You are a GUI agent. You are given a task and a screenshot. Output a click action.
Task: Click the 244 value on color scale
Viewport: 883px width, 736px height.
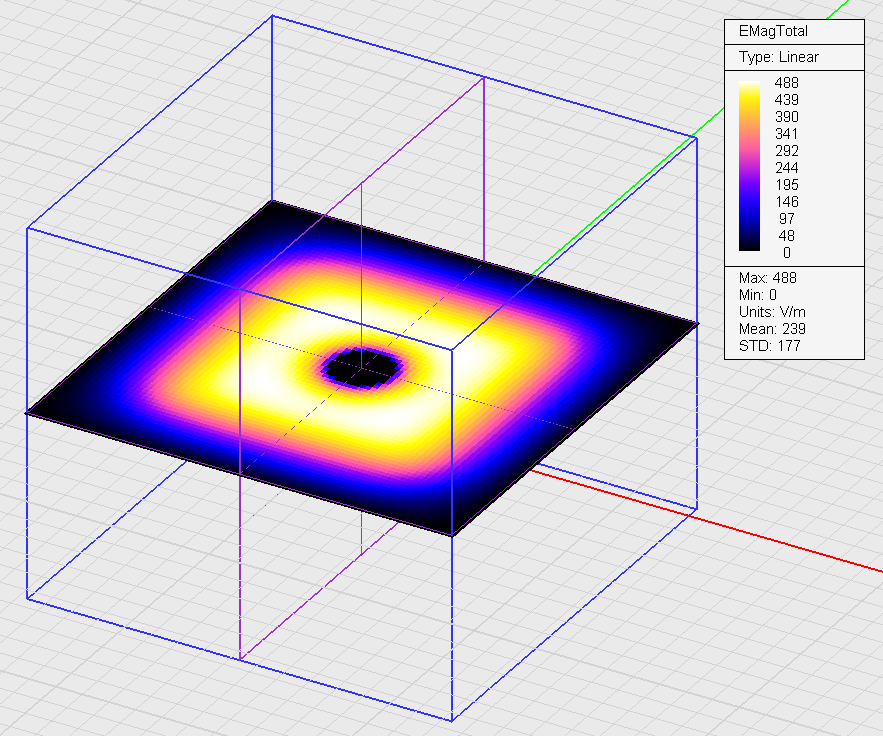click(x=786, y=167)
